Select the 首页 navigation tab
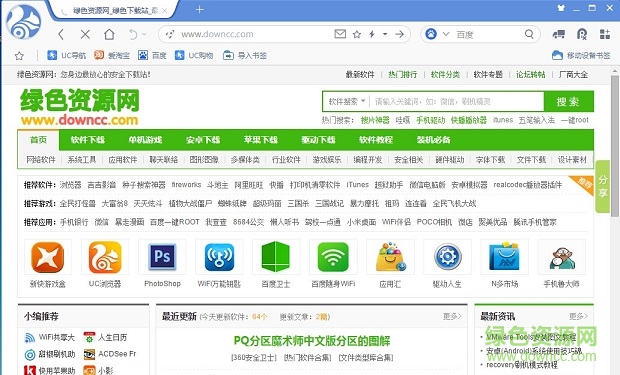 click(39, 140)
